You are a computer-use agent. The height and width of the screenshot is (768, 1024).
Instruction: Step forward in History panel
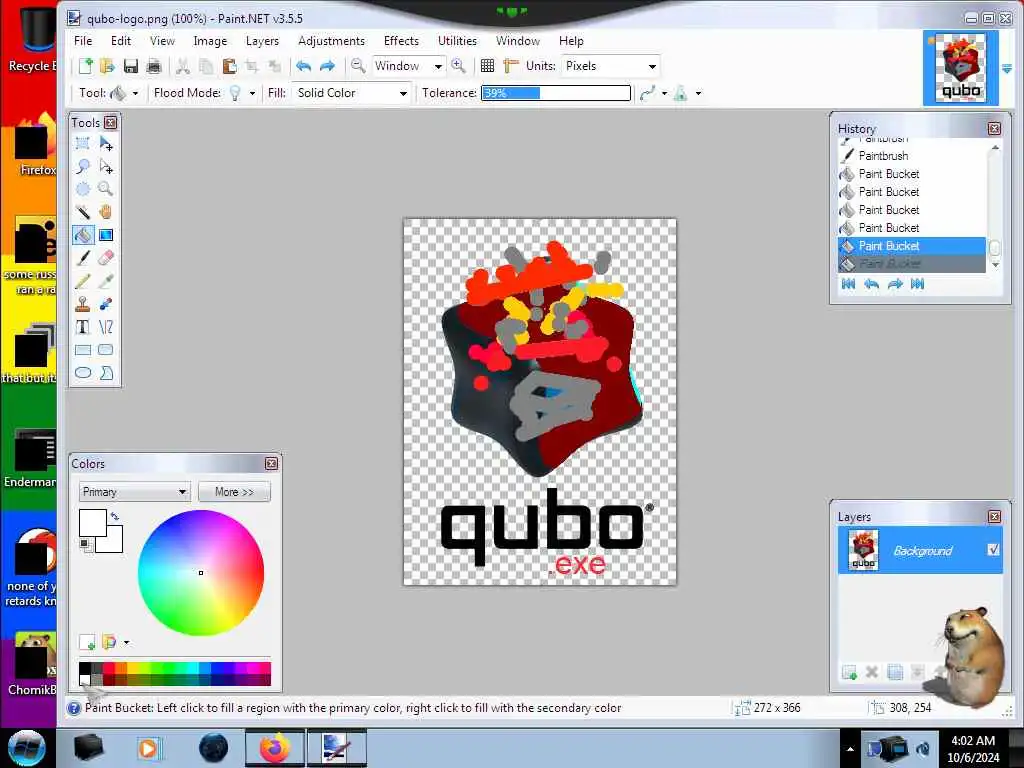pyautogui.click(x=895, y=284)
